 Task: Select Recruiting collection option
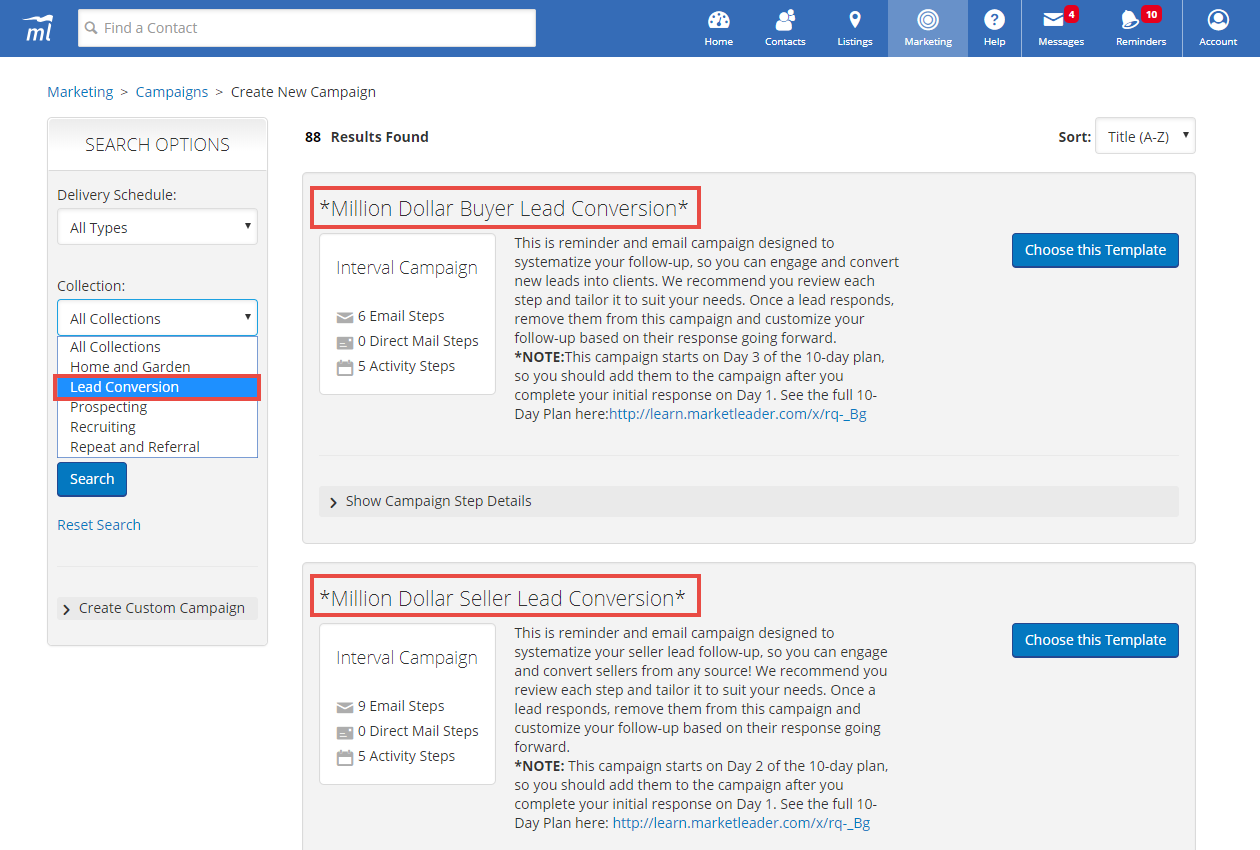(x=157, y=427)
